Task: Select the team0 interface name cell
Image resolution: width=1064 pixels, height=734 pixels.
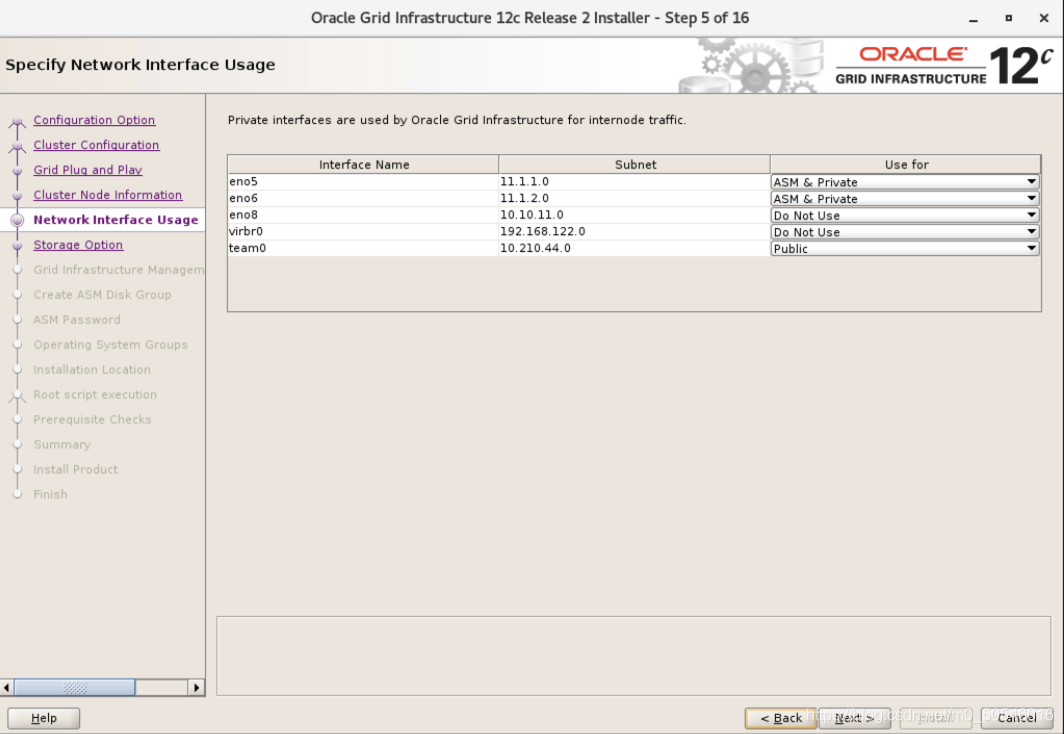Action: [x=363, y=248]
